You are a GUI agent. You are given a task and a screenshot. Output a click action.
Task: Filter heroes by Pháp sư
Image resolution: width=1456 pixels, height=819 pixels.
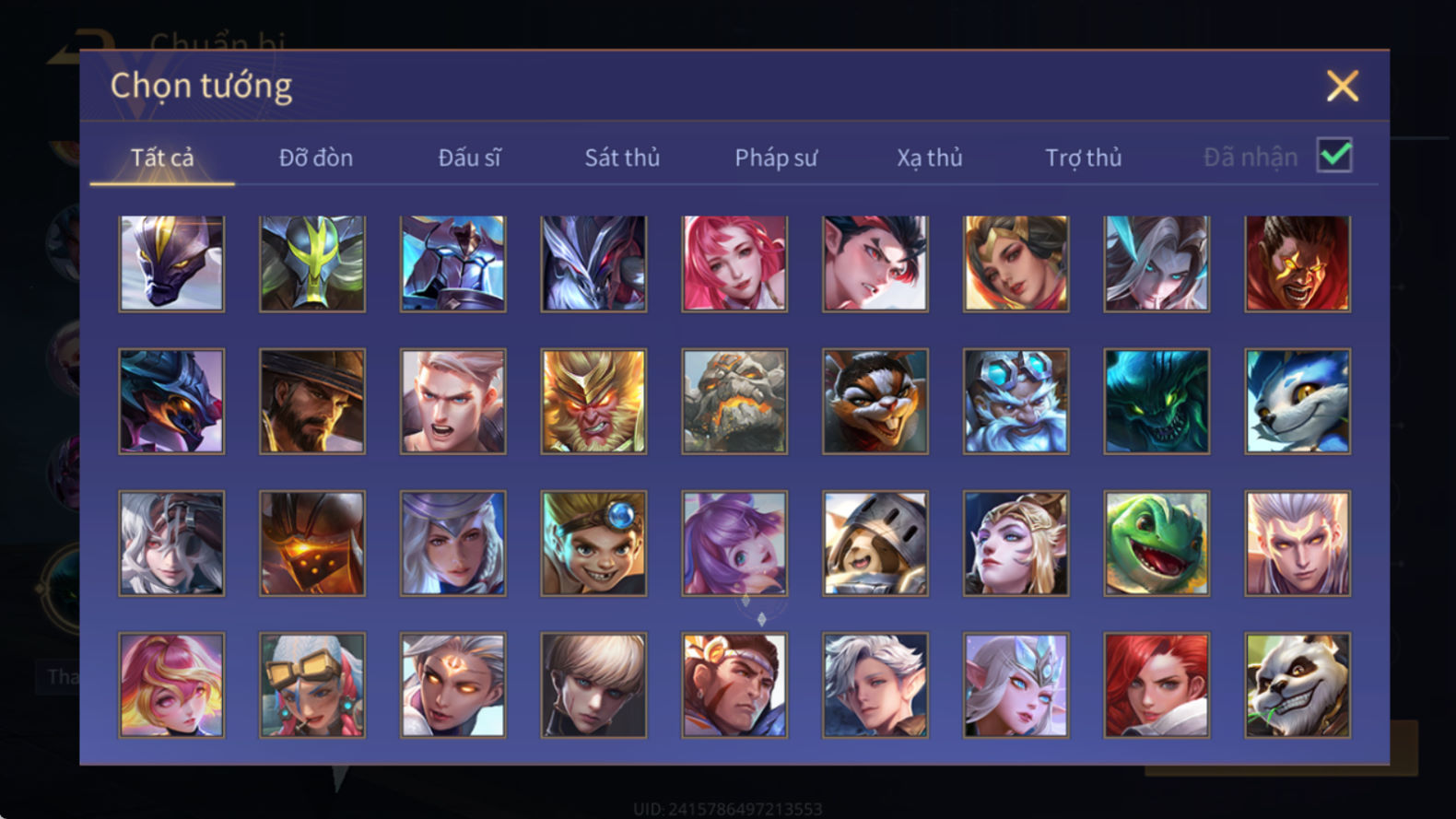pos(776,158)
